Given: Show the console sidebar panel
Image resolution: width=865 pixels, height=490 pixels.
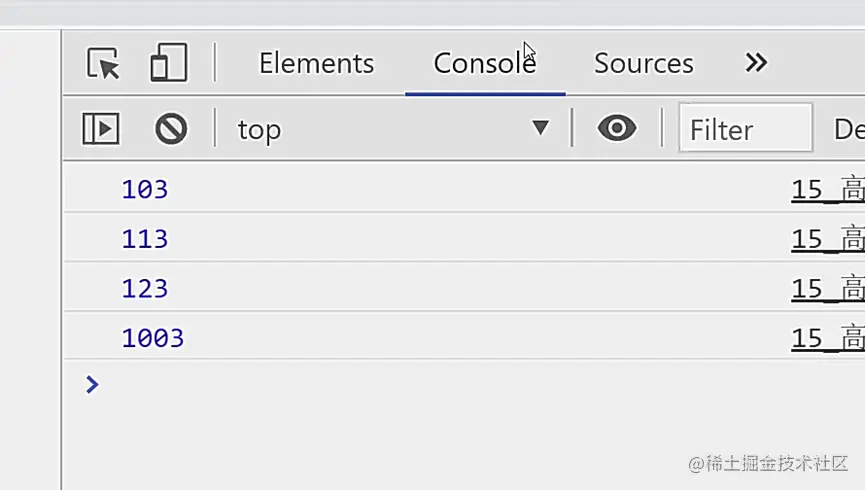Looking at the screenshot, I should (101, 129).
